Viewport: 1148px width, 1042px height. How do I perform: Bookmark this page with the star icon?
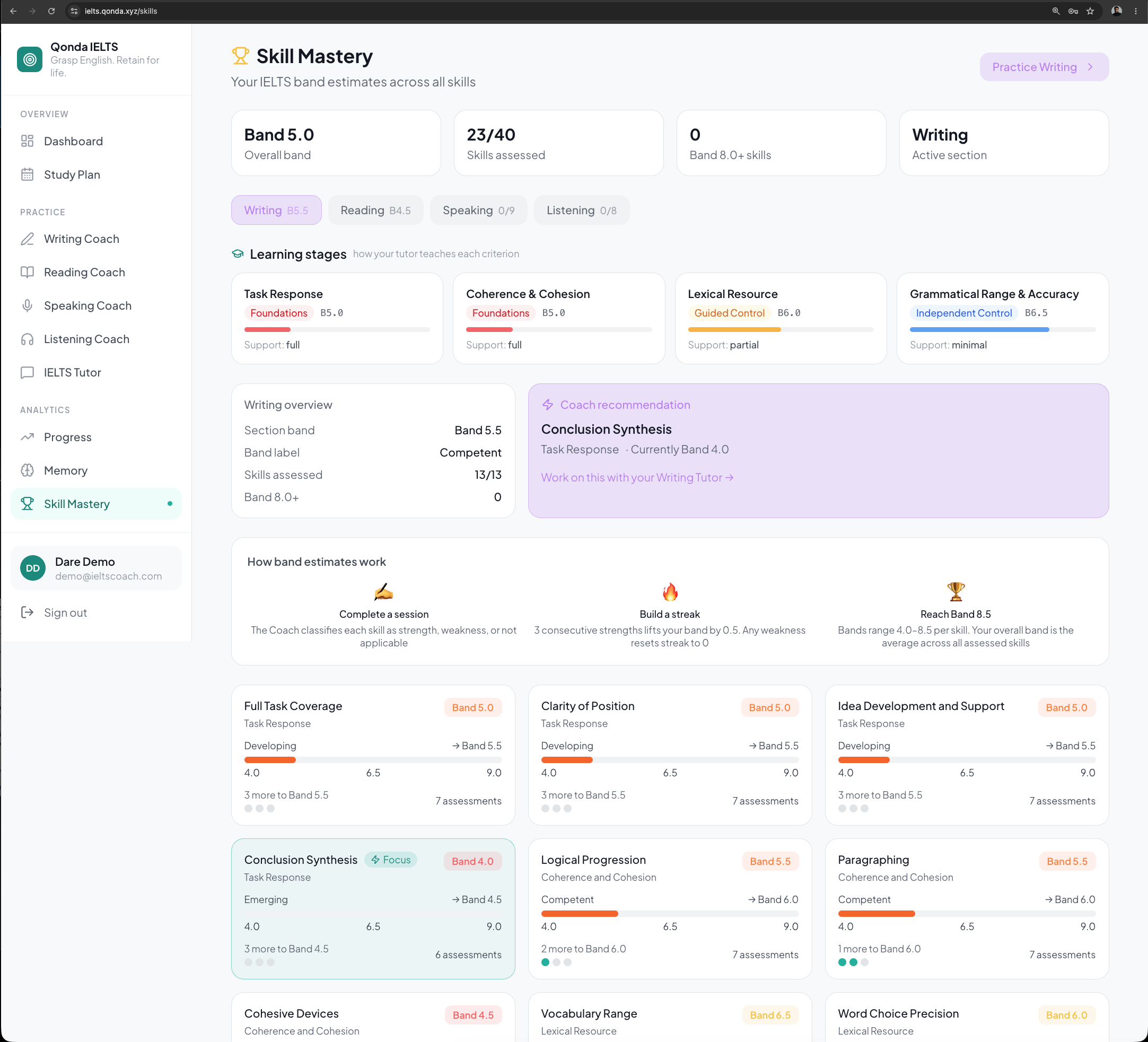(1090, 11)
